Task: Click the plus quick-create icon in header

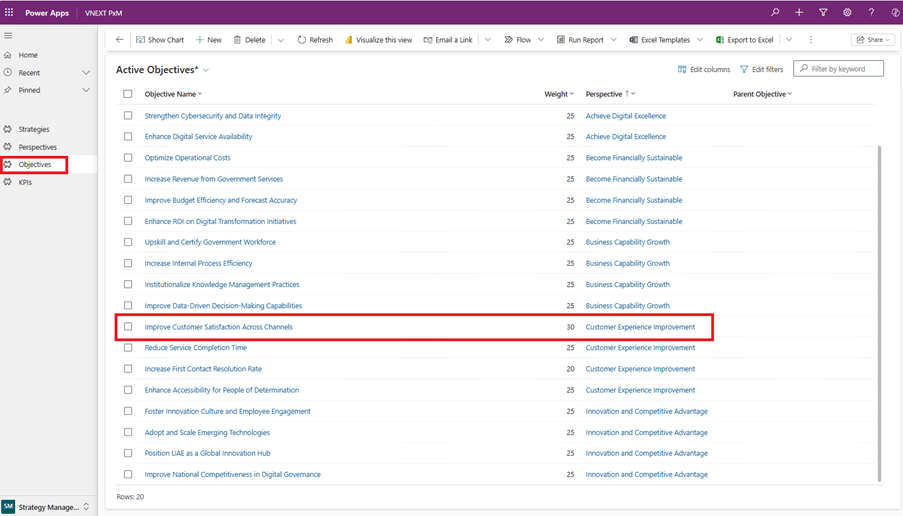Action: tap(799, 12)
